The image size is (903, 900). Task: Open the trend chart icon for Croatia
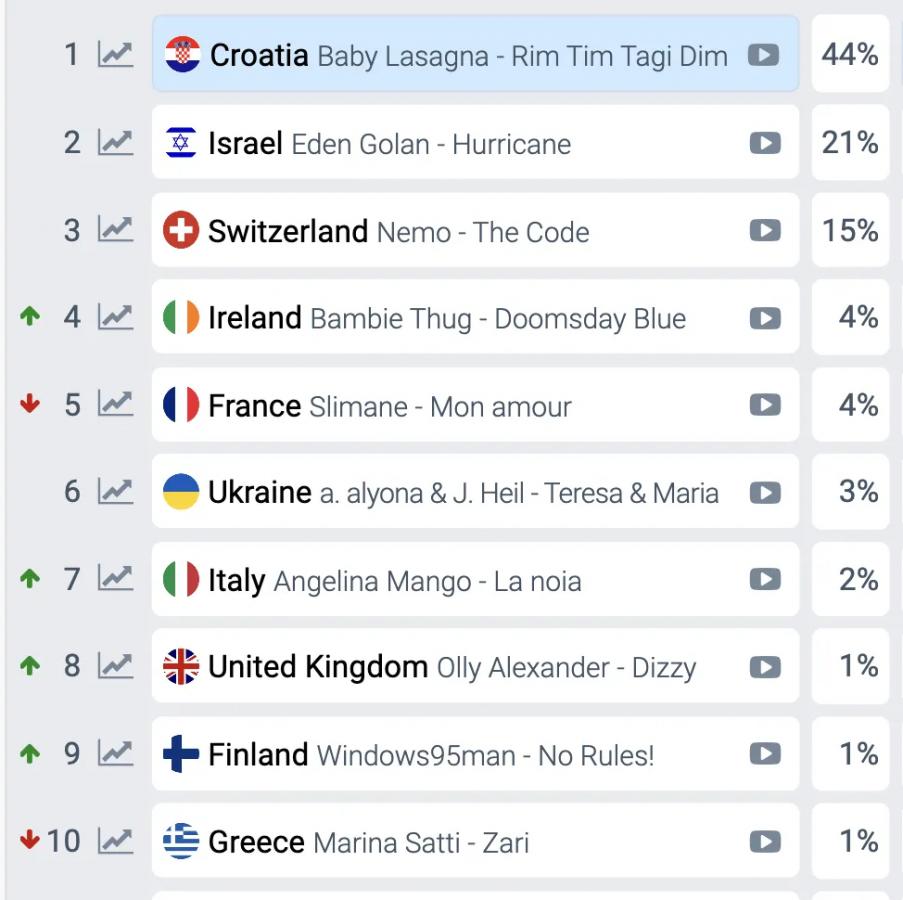click(x=115, y=55)
